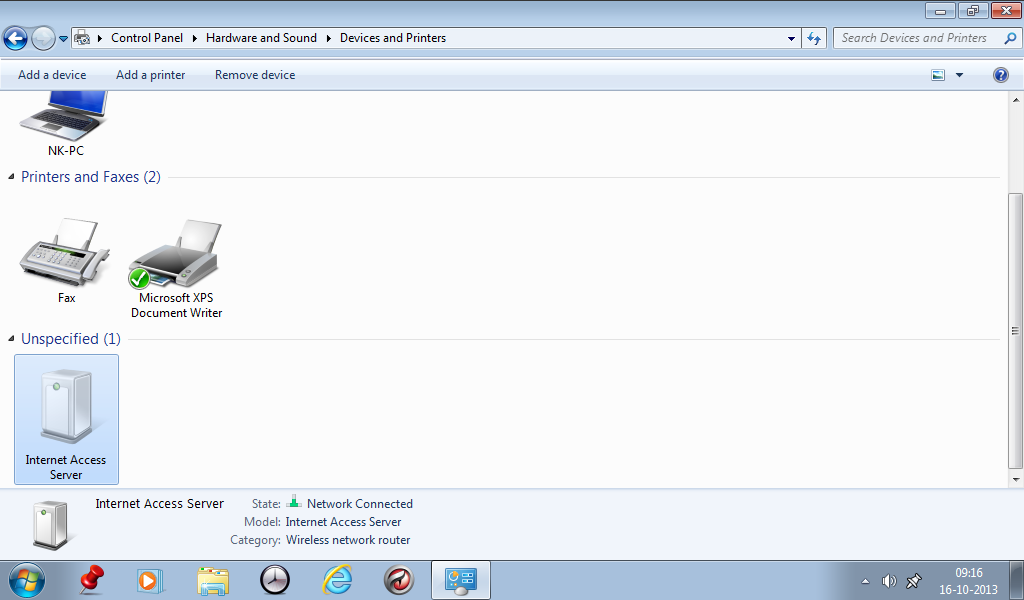Open the red pushpin taskbar app

(91, 580)
